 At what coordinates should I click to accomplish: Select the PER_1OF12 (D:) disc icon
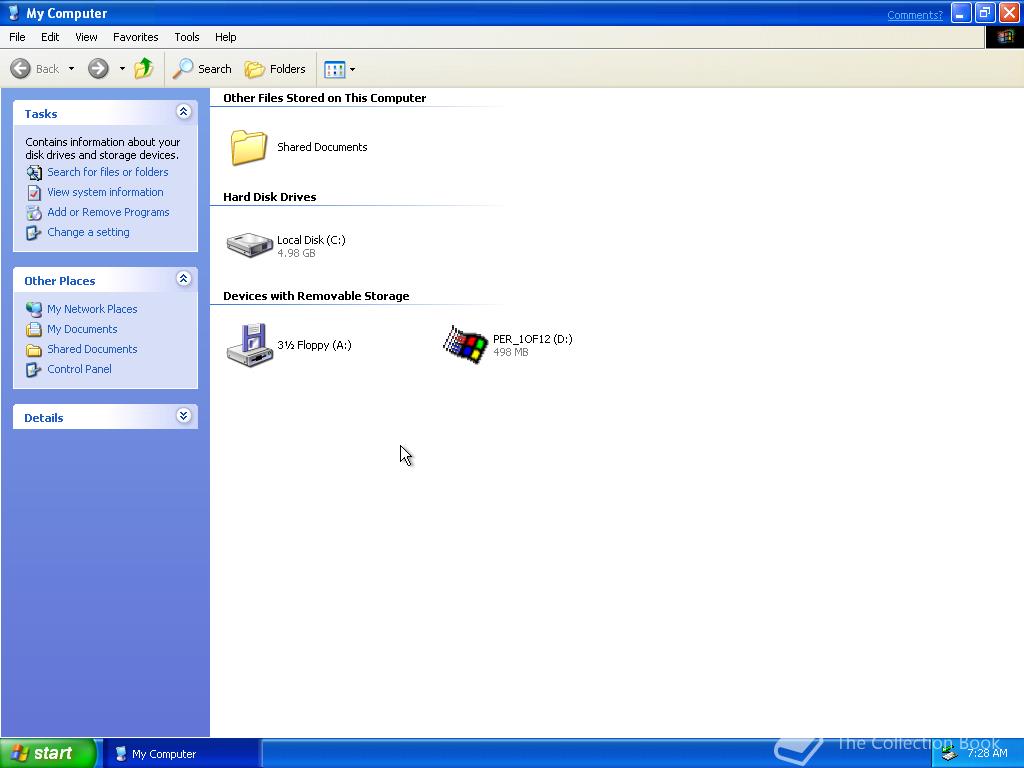tap(465, 344)
